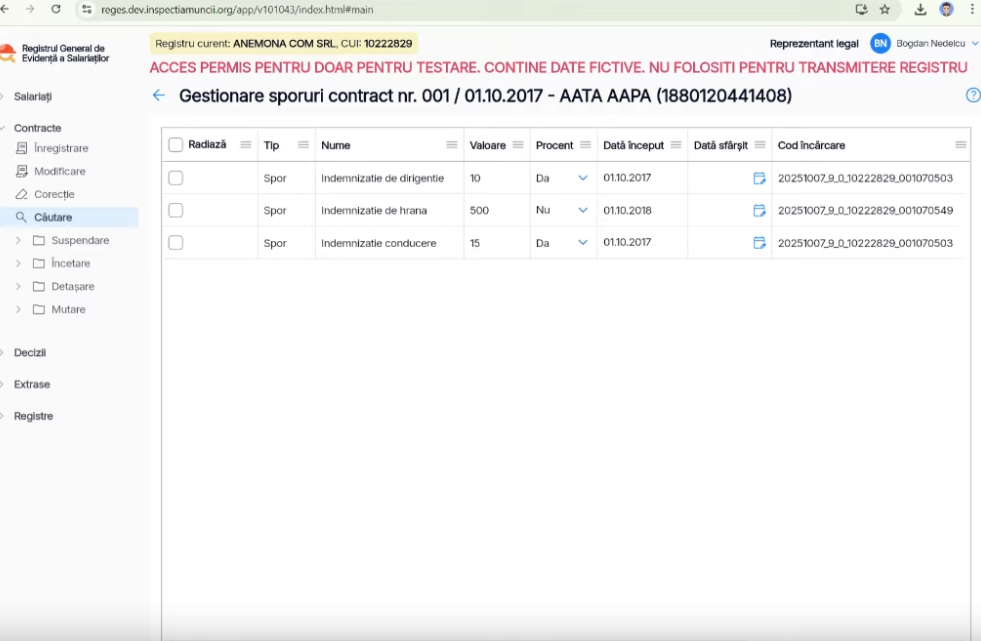
Task: Click Valoare field for Indemnizatie conducere
Action: [x=495, y=243]
